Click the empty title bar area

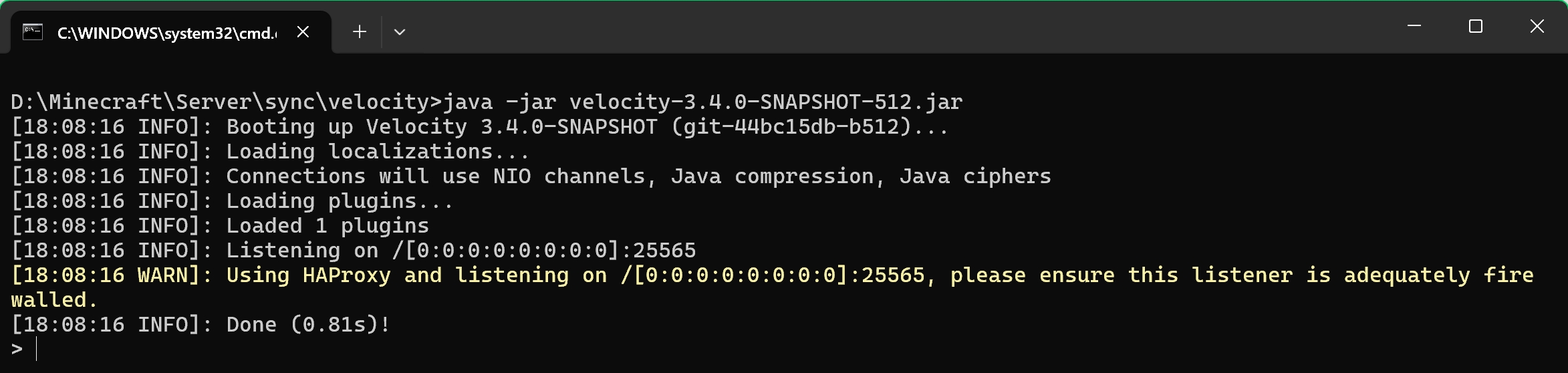point(896,27)
